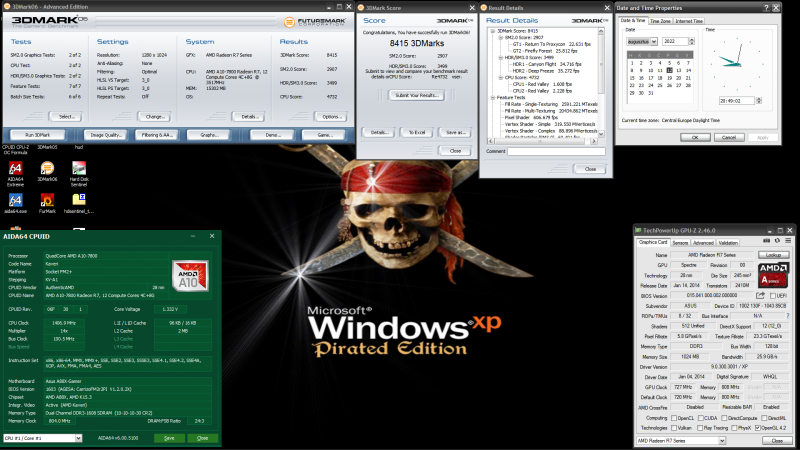Toggle the Vulkan checkbox
This screenshot has height=450, width=800.
674,428
